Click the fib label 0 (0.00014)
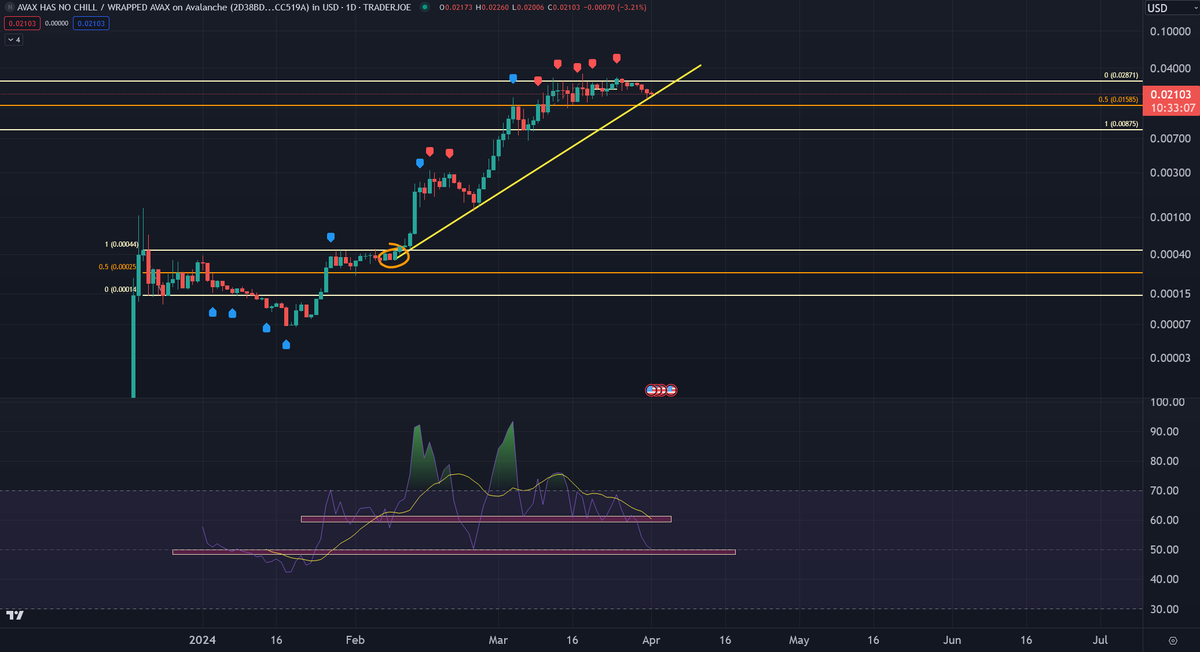 click(121, 289)
